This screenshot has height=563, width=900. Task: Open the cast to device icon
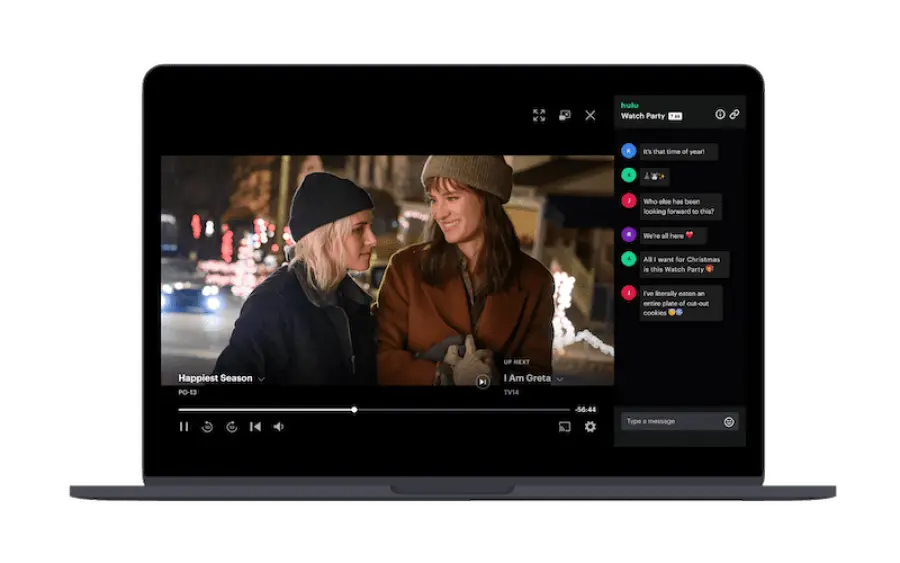(x=565, y=426)
